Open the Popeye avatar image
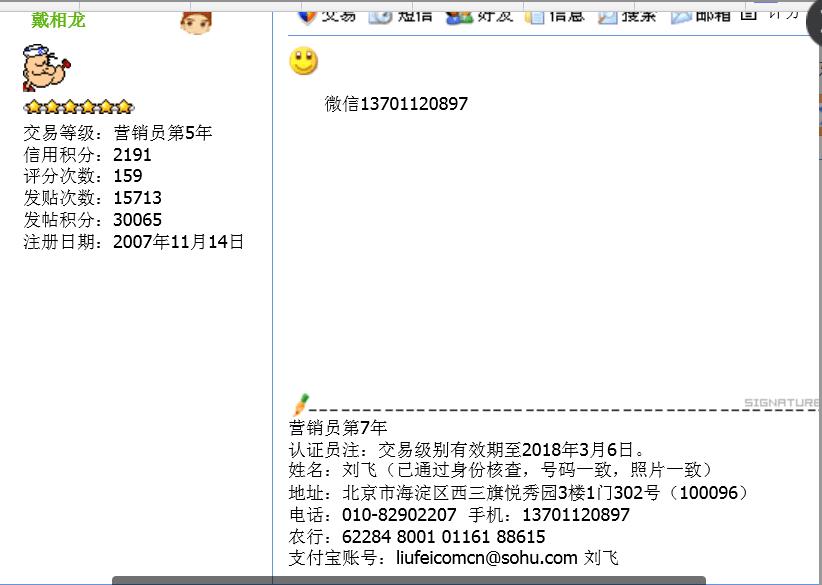This screenshot has width=822, height=585. point(47,69)
